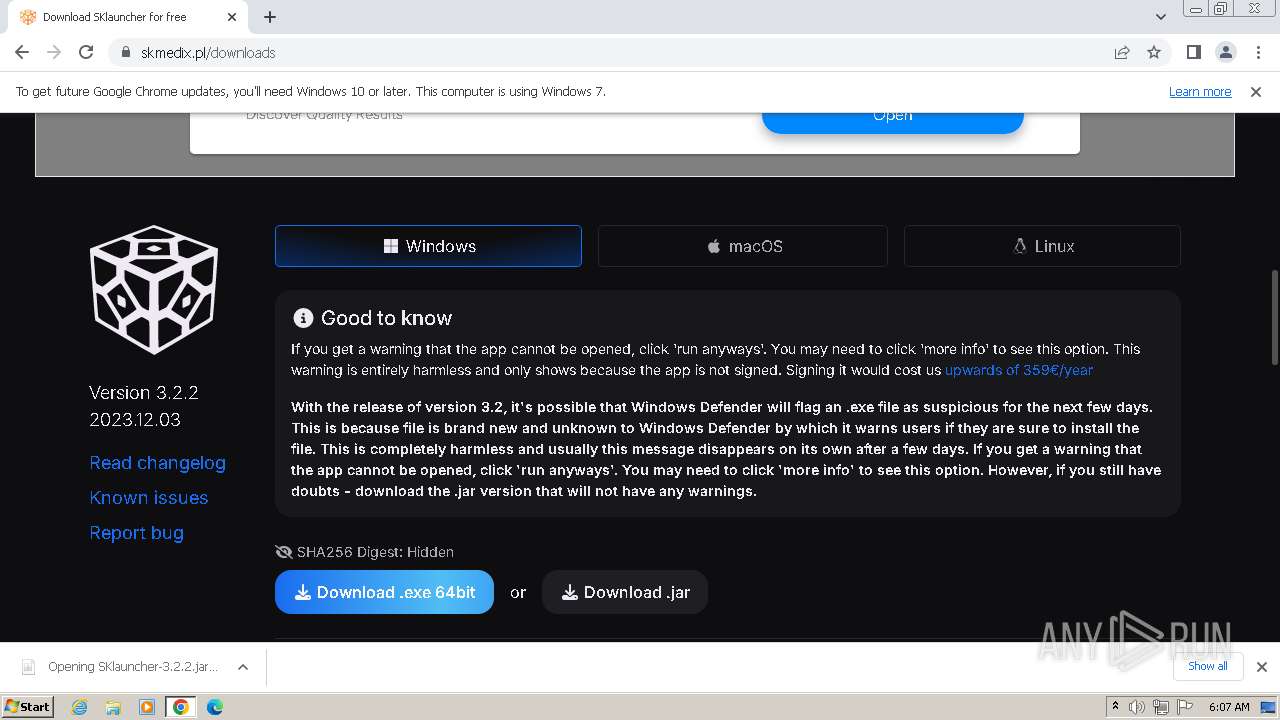1280x720 pixels.
Task: Select the Linux platform tab
Action: point(1042,246)
